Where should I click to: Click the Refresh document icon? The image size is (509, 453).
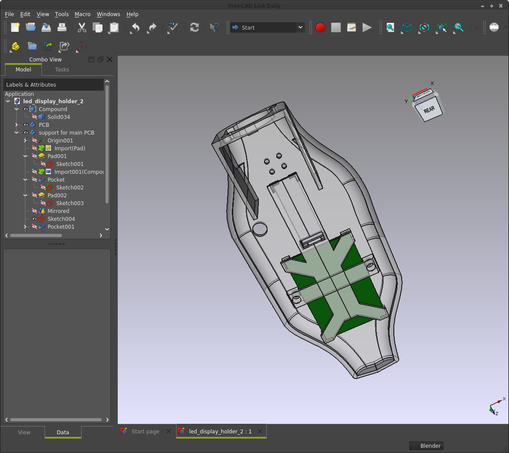[194, 28]
